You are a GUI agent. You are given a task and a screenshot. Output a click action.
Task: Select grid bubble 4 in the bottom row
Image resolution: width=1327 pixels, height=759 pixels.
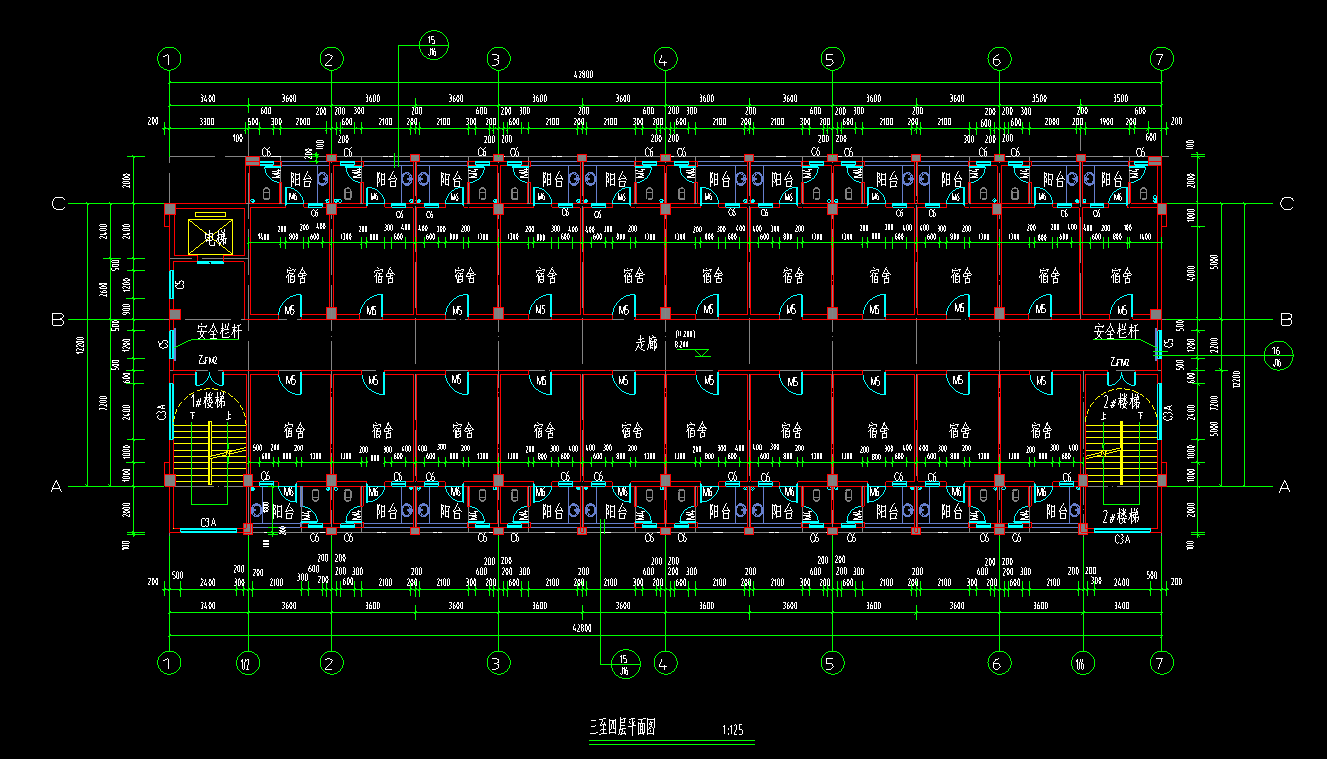(663, 662)
